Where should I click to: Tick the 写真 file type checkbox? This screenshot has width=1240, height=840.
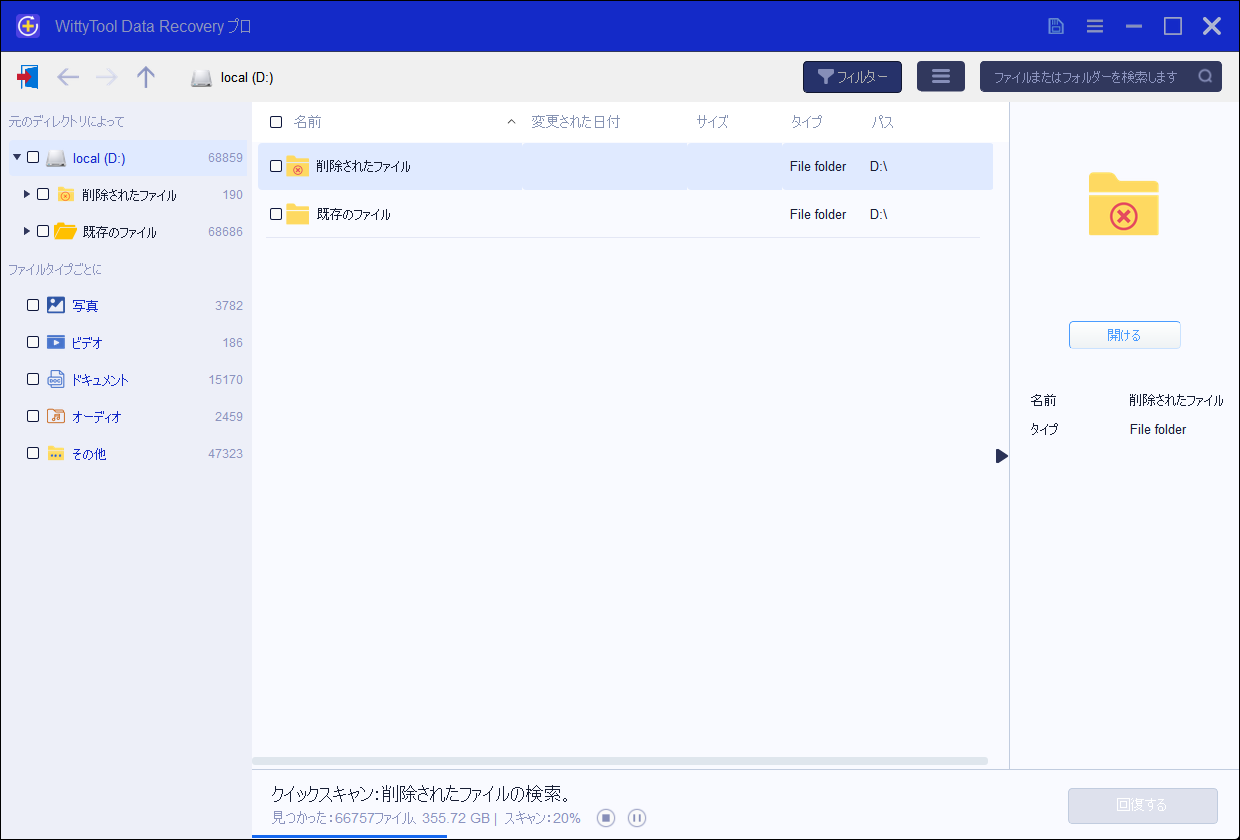point(33,305)
